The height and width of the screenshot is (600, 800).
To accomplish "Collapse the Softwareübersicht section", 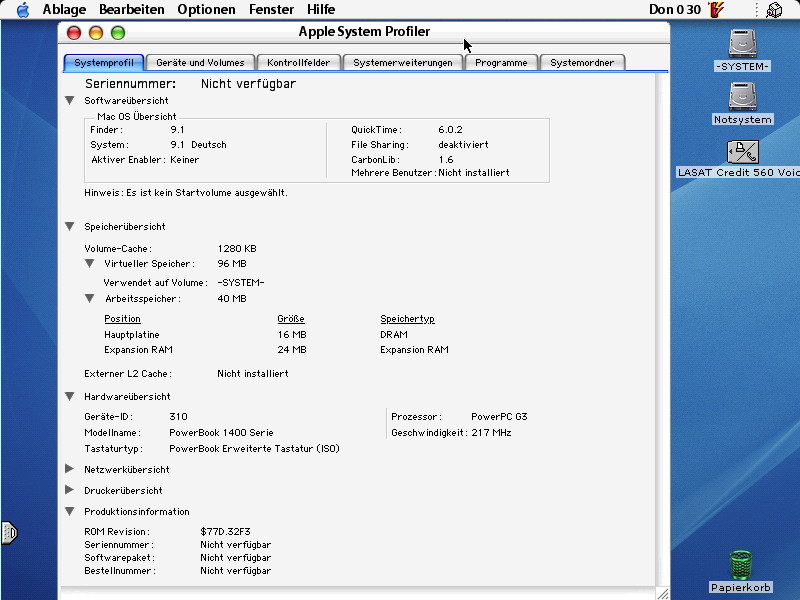I will [x=70, y=101].
